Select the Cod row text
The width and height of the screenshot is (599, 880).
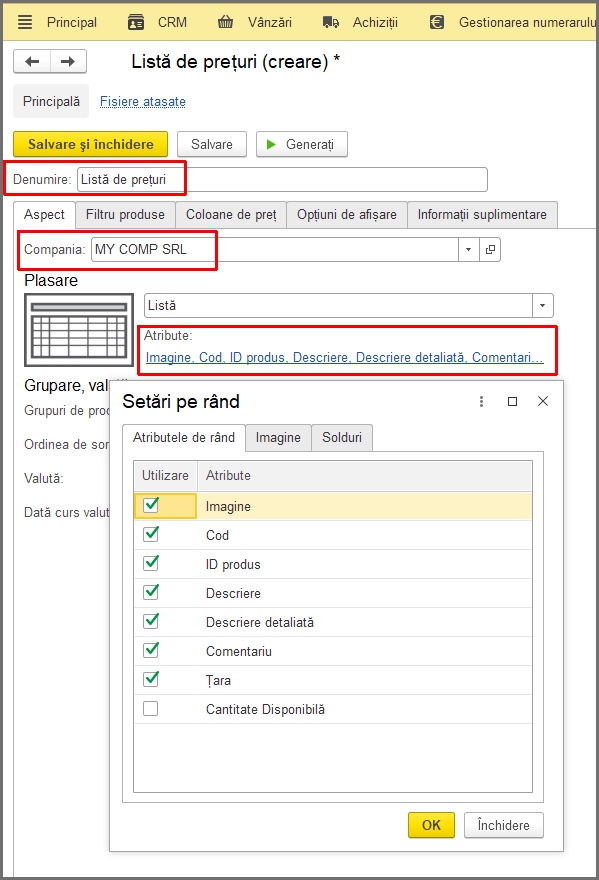coord(217,535)
